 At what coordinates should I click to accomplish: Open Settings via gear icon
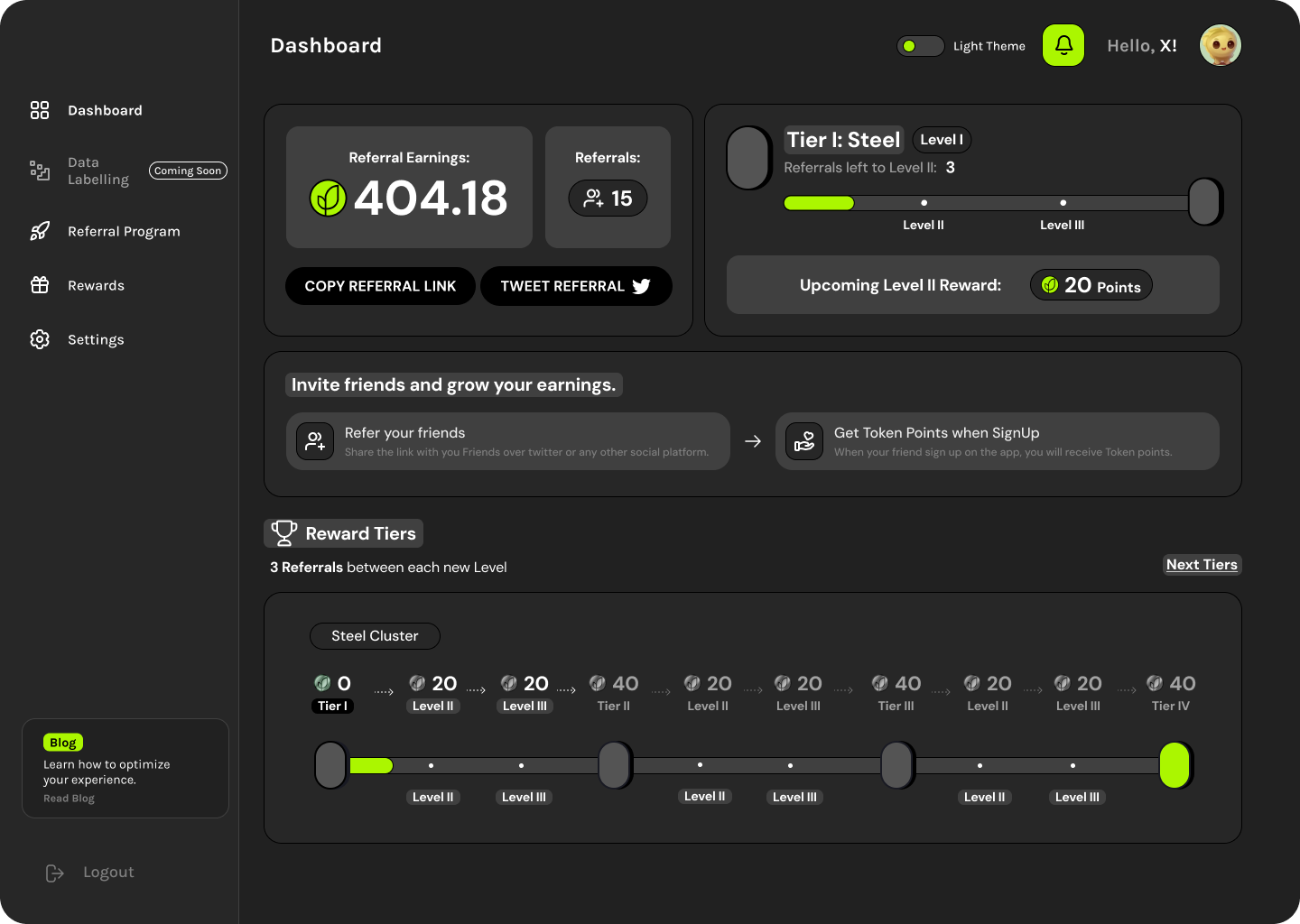click(x=40, y=339)
